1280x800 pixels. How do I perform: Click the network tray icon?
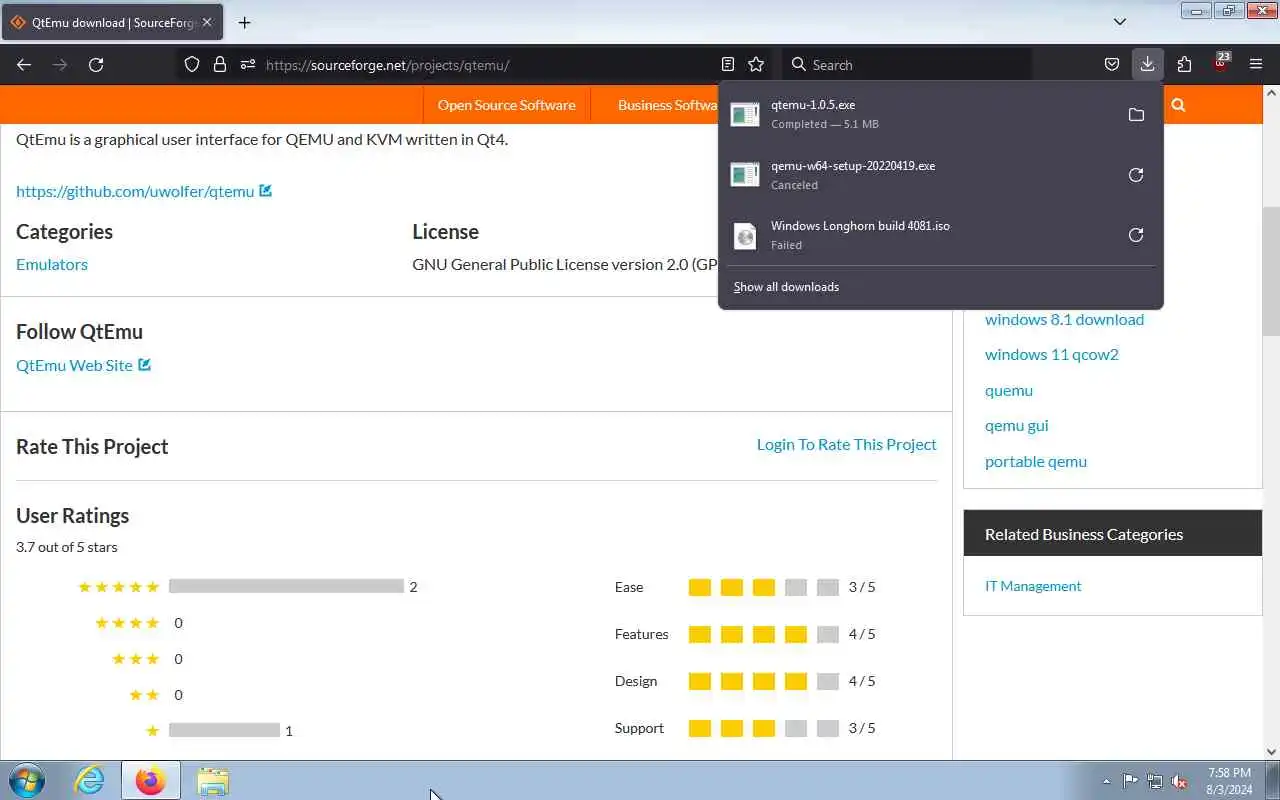[1155, 781]
